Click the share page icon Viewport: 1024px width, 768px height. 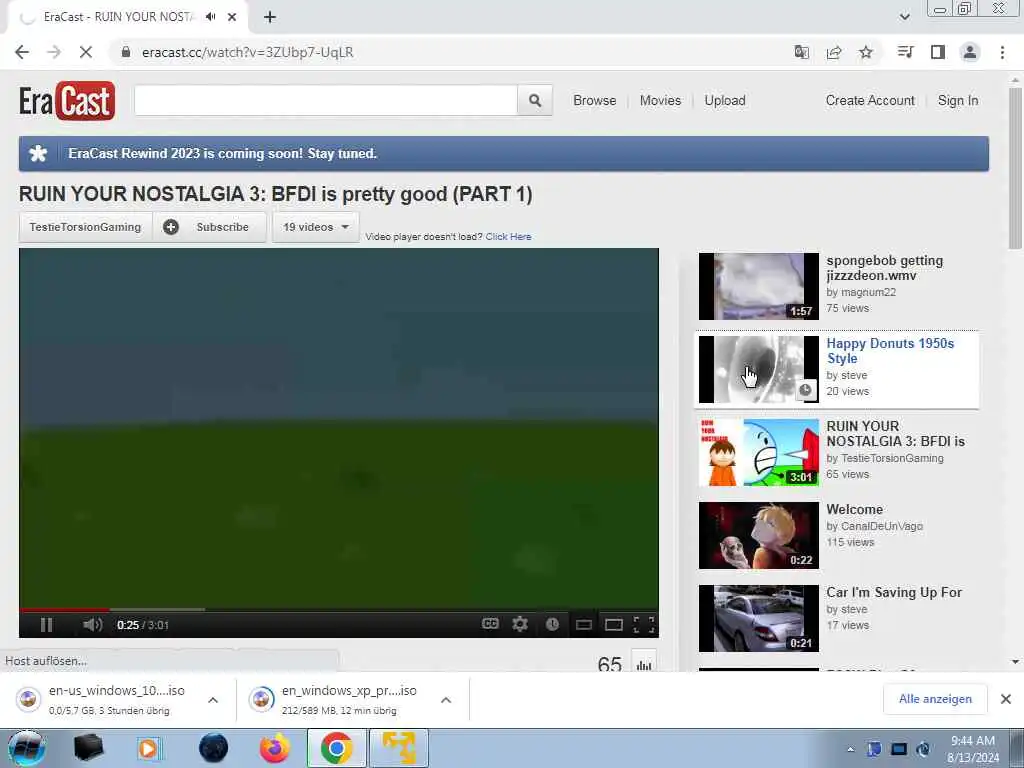pyautogui.click(x=834, y=52)
